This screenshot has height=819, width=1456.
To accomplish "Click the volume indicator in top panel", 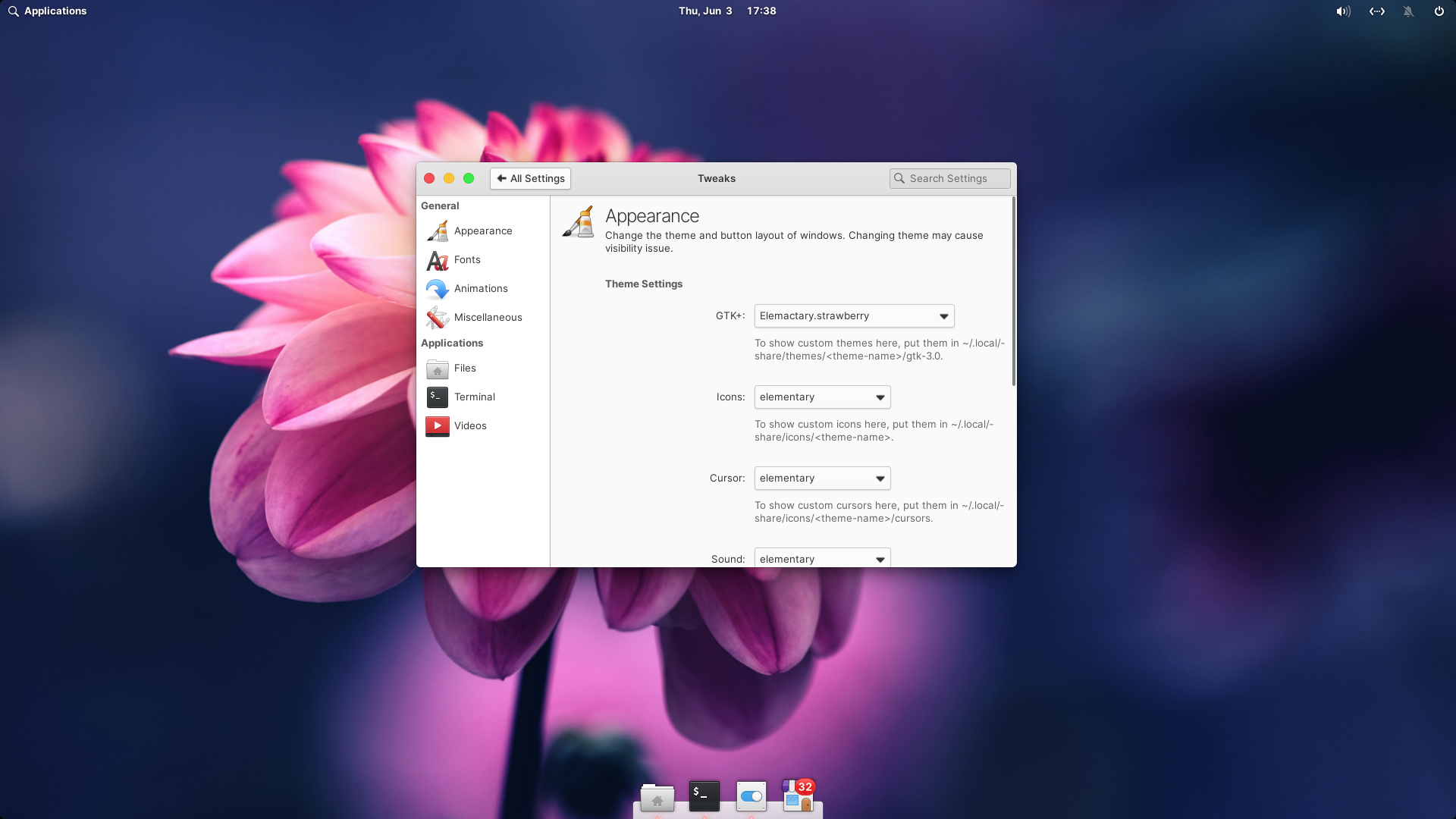I will [1343, 11].
